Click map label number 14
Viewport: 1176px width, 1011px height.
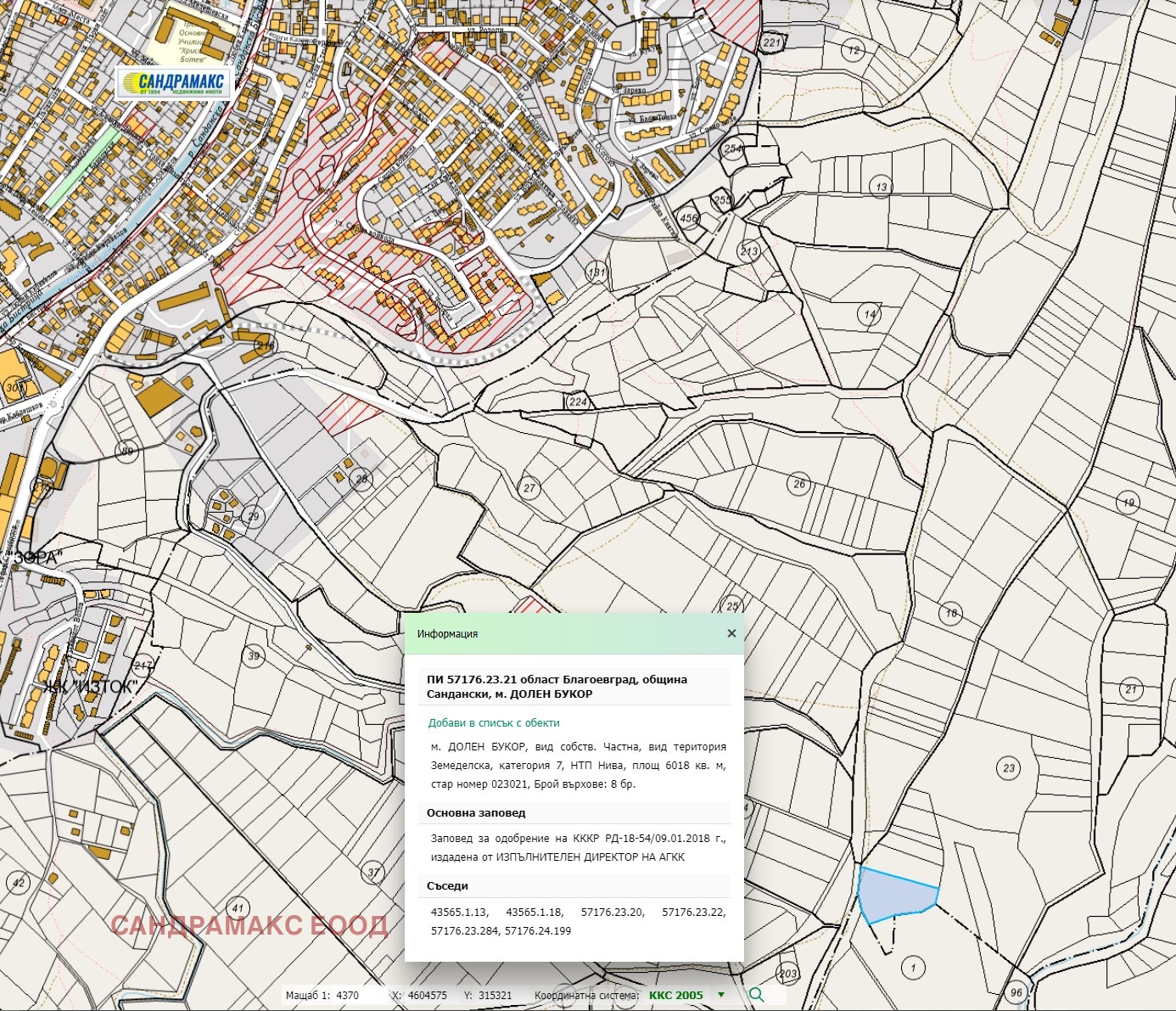(x=870, y=314)
